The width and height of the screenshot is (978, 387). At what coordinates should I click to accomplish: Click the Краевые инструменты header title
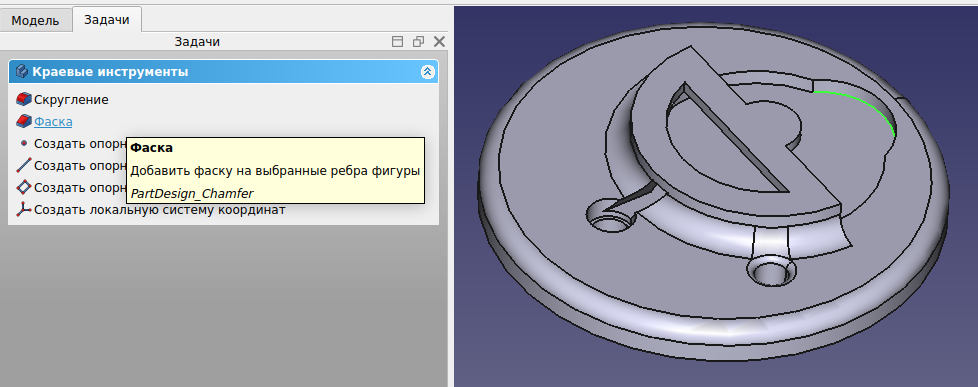pyautogui.click(x=110, y=72)
